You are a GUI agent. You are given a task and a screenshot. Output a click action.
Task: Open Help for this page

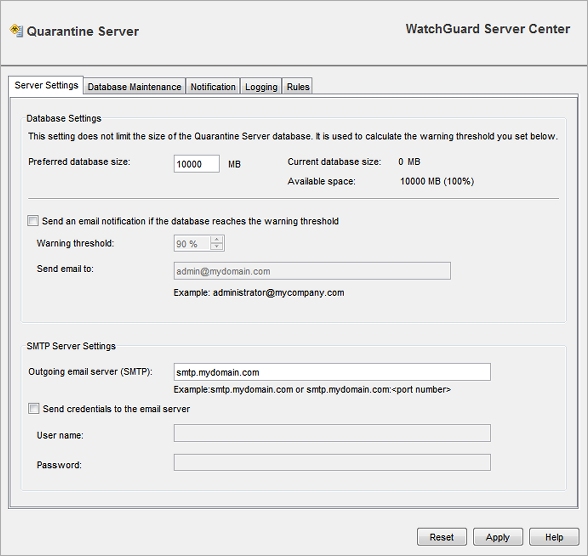pos(554,537)
